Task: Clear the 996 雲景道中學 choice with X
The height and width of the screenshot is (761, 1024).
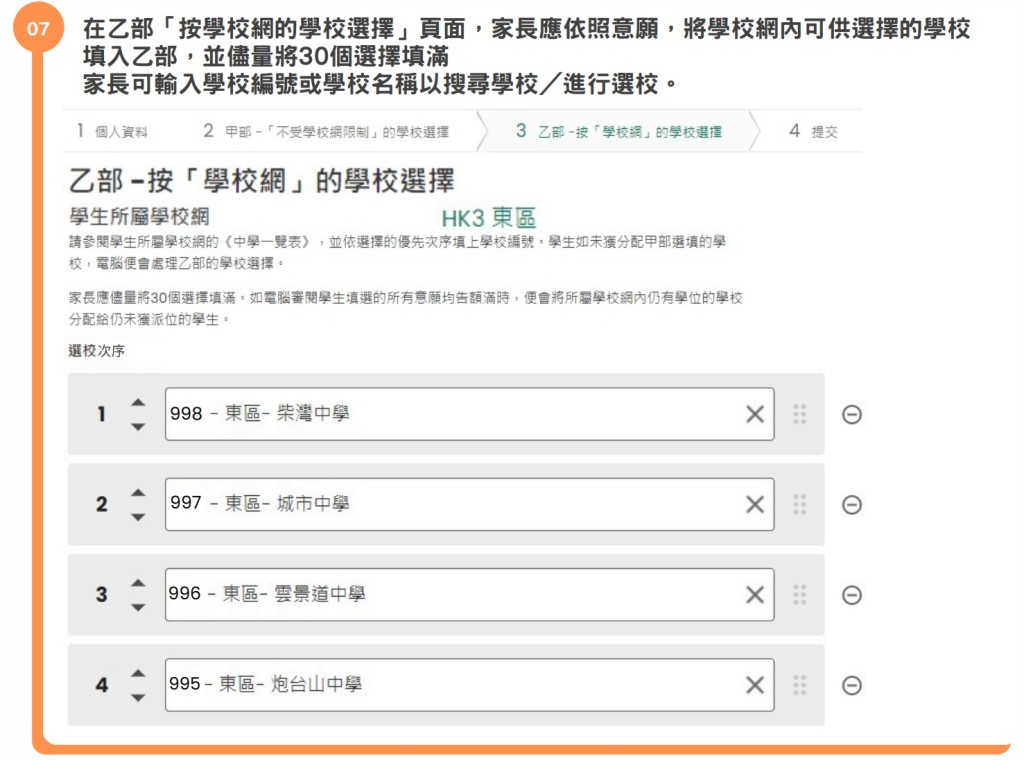Action: pos(755,595)
